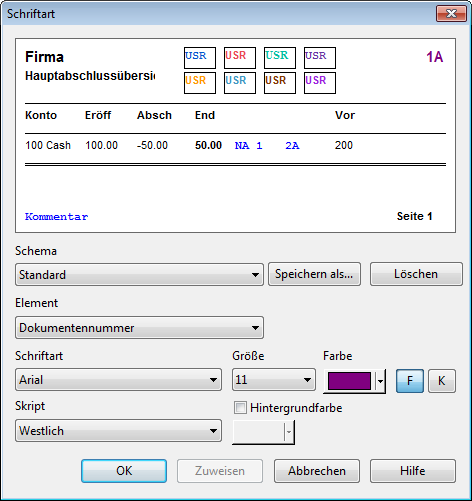
Task: Click the Löschen button
Action: pos(416,274)
